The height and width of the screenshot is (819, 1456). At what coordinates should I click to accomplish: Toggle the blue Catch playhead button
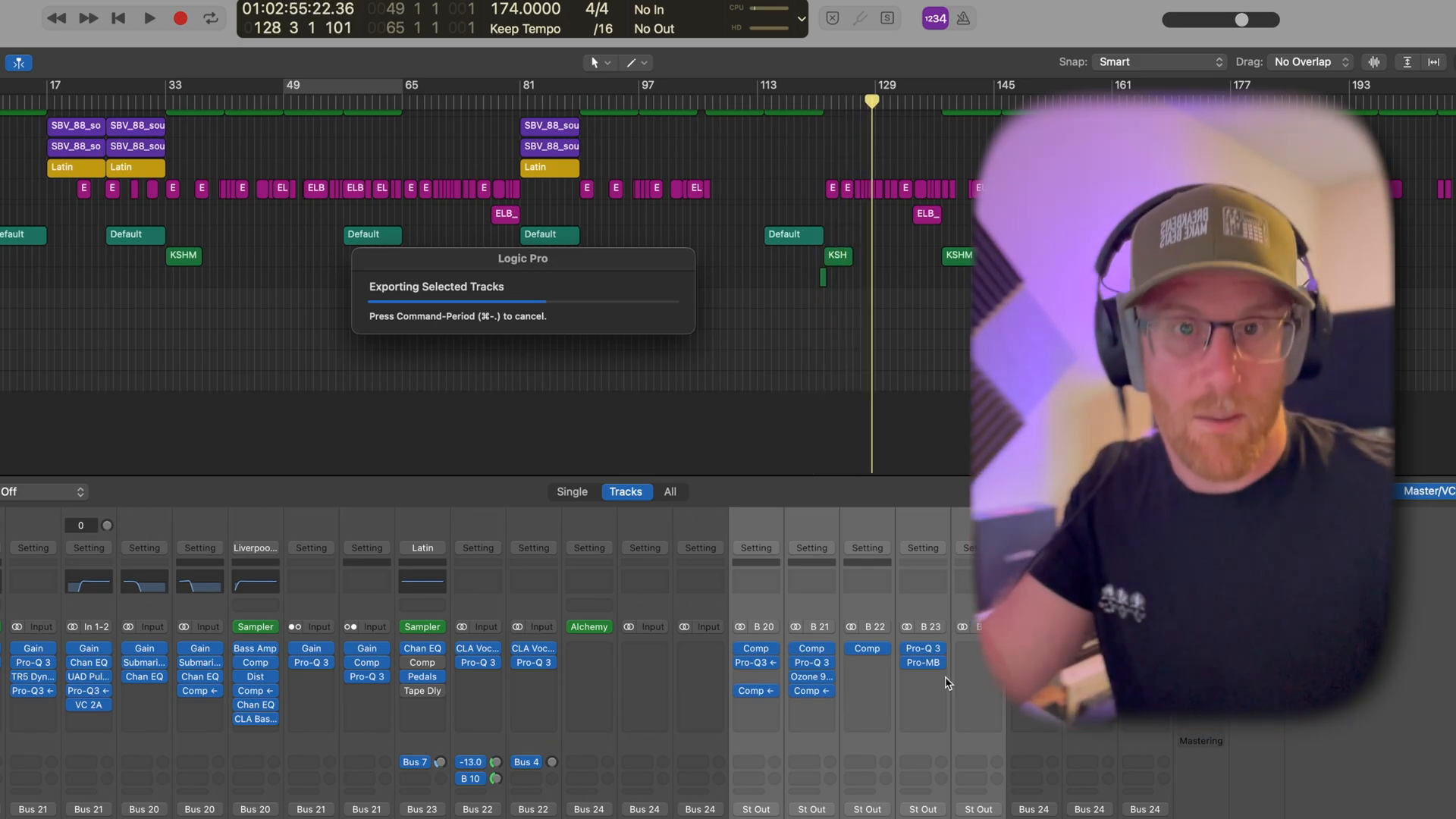coord(18,63)
